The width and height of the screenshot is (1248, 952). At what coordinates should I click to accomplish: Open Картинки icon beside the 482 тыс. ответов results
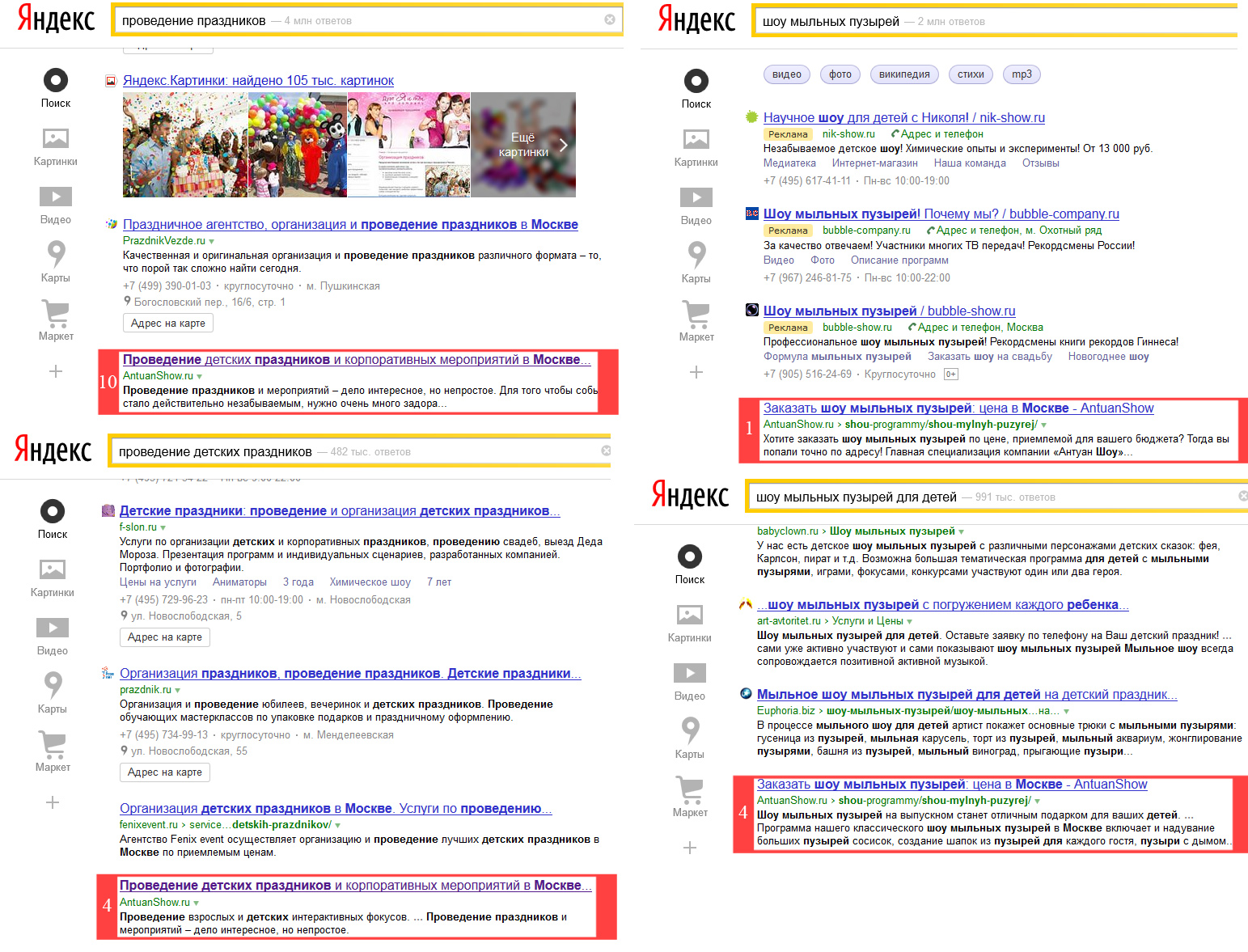(x=53, y=569)
